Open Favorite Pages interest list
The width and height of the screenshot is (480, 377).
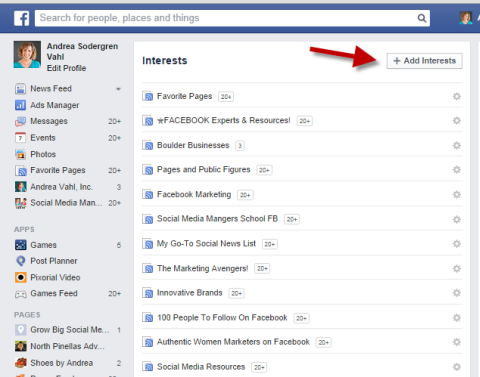pyautogui.click(x=184, y=96)
